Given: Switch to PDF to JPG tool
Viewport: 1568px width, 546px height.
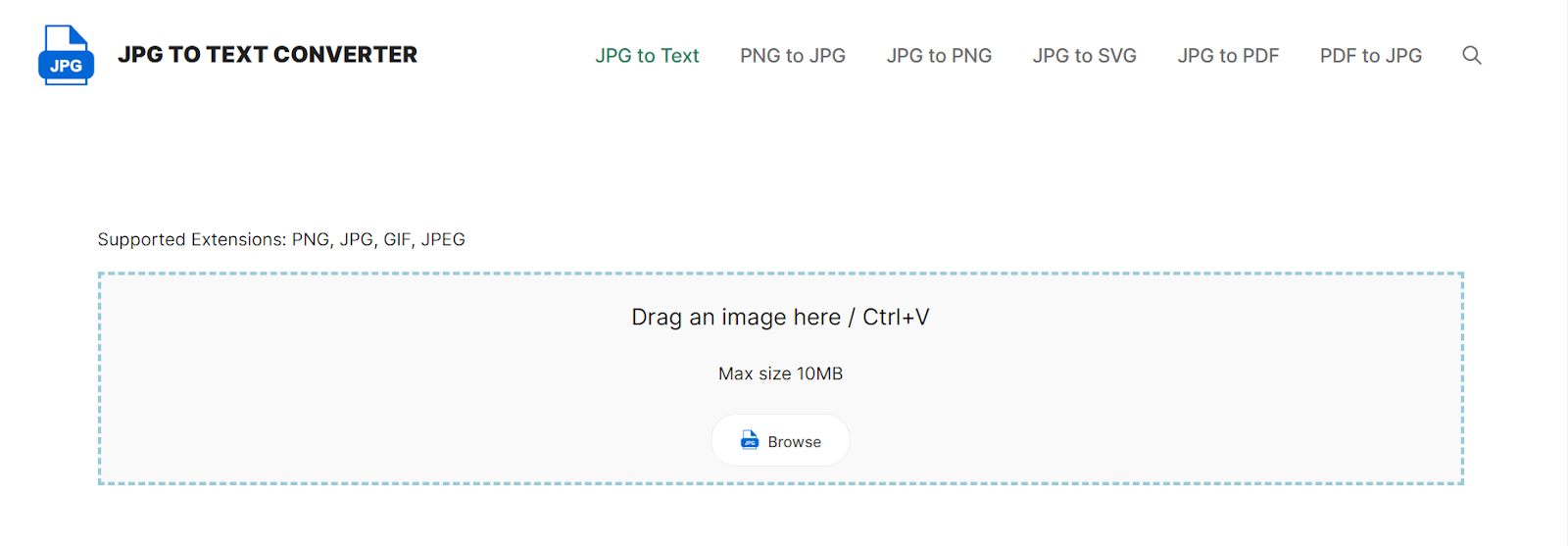Looking at the screenshot, I should pyautogui.click(x=1370, y=56).
